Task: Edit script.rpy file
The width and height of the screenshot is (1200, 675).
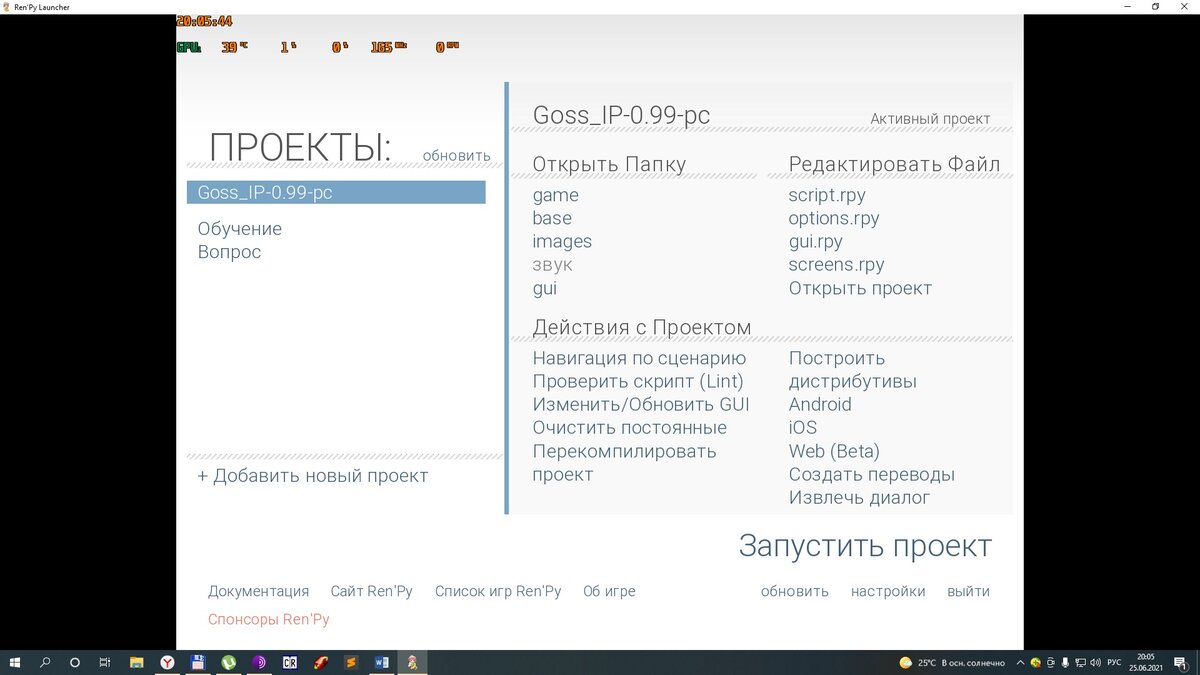Action: (827, 195)
